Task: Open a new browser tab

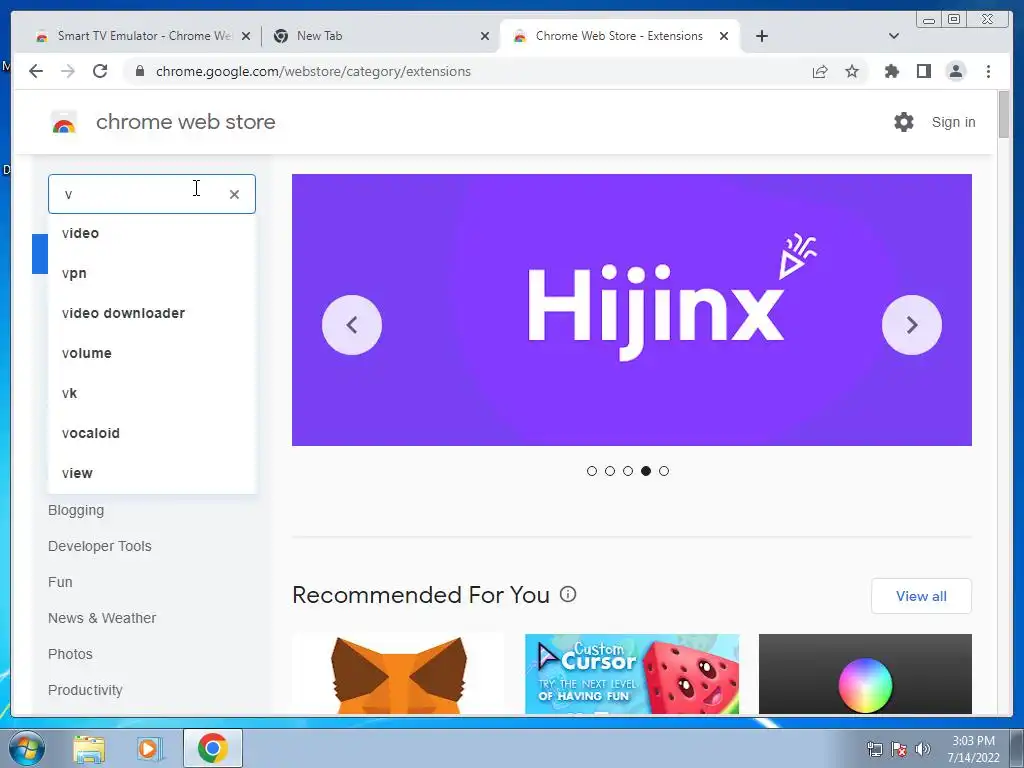Action: (x=761, y=36)
